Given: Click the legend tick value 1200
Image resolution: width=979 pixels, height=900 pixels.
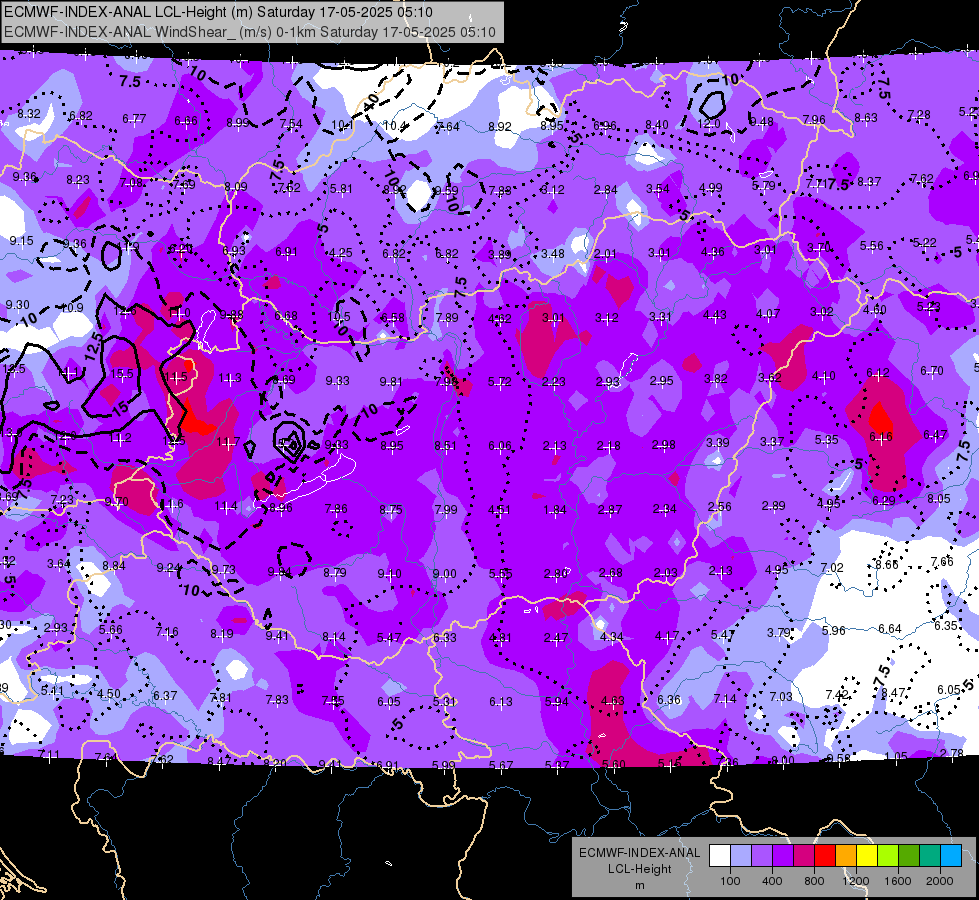Looking at the screenshot, I should (x=856, y=881).
